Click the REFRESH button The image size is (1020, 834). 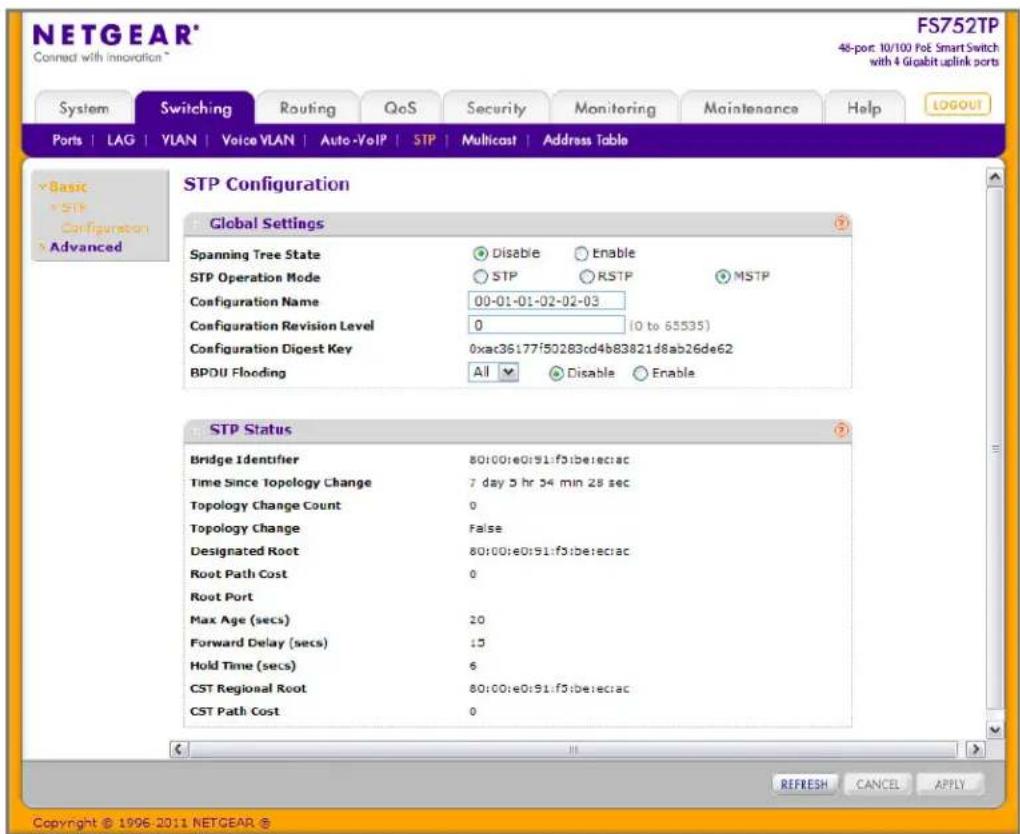tap(804, 785)
